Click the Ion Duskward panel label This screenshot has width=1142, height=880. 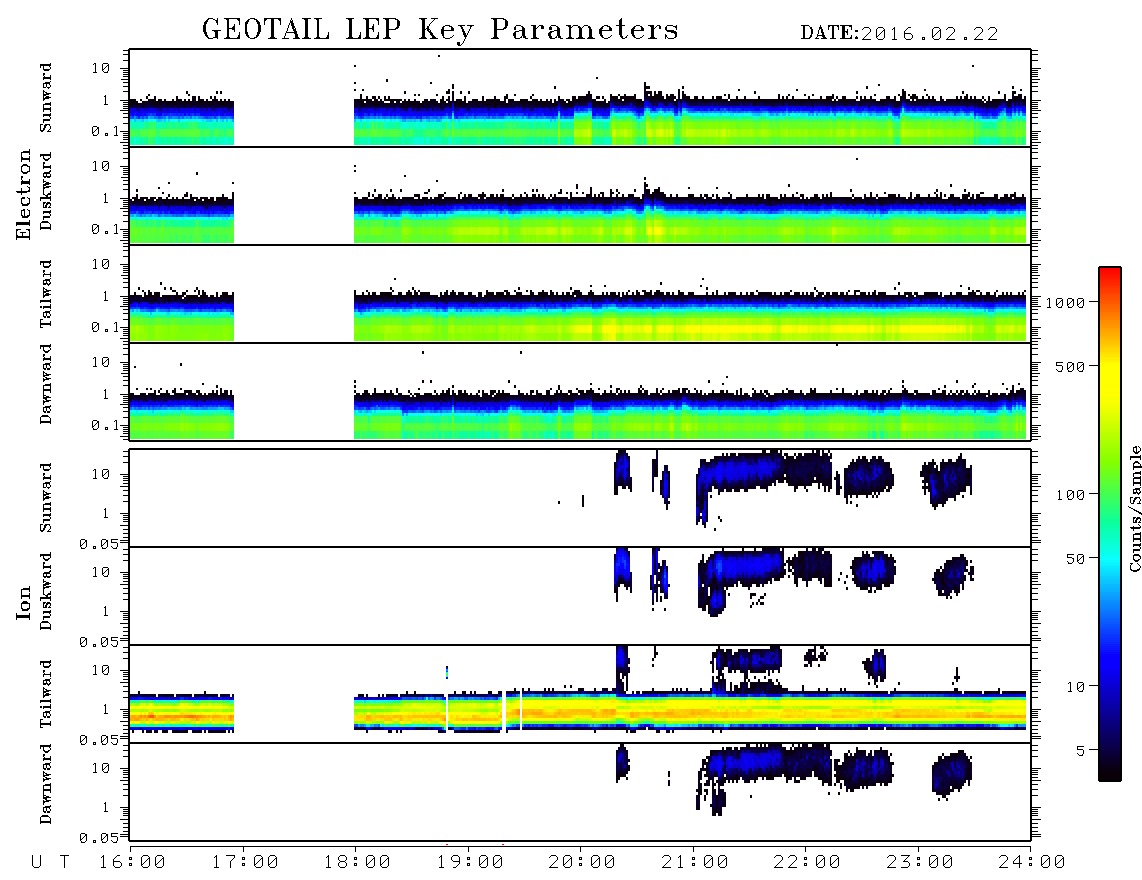click(46, 591)
